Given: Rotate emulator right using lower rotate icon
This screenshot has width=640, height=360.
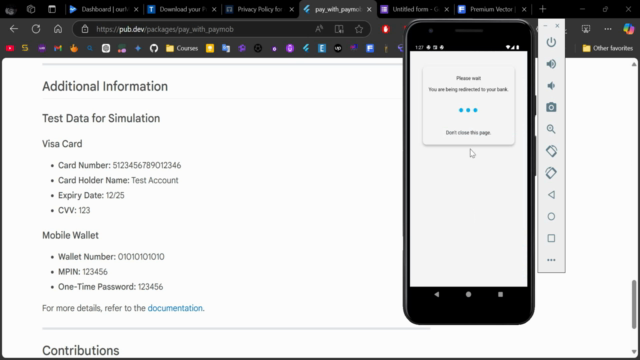Looking at the screenshot, I should (x=551, y=173).
